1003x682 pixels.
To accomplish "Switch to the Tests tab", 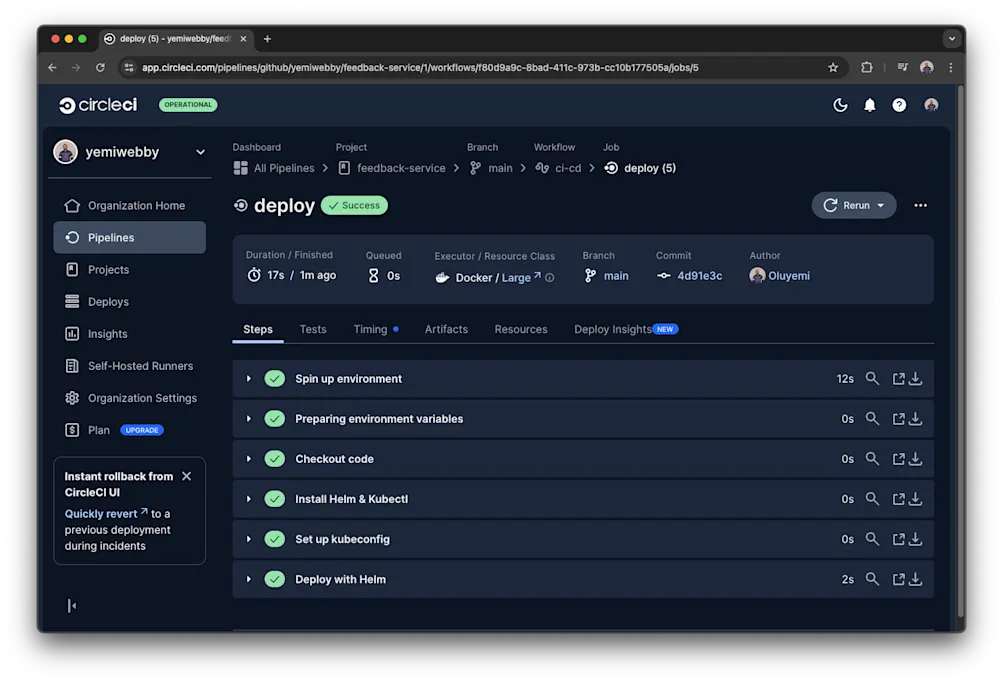I will coord(313,329).
